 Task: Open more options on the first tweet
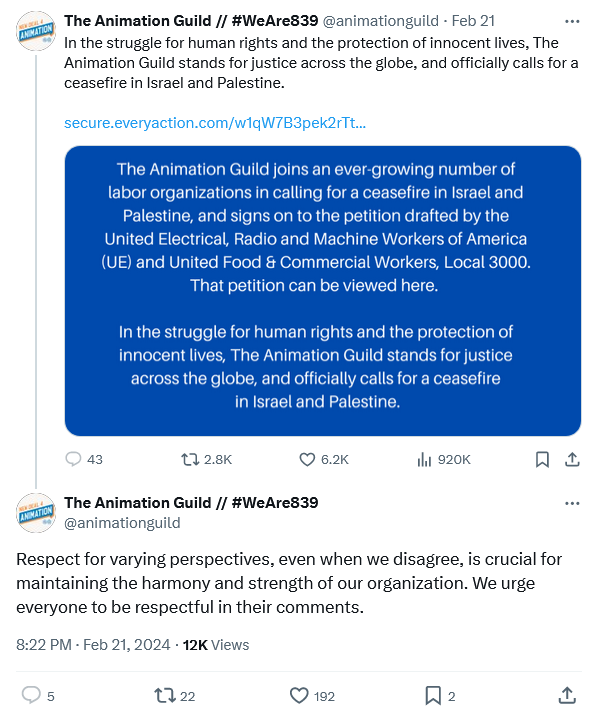coord(572,21)
